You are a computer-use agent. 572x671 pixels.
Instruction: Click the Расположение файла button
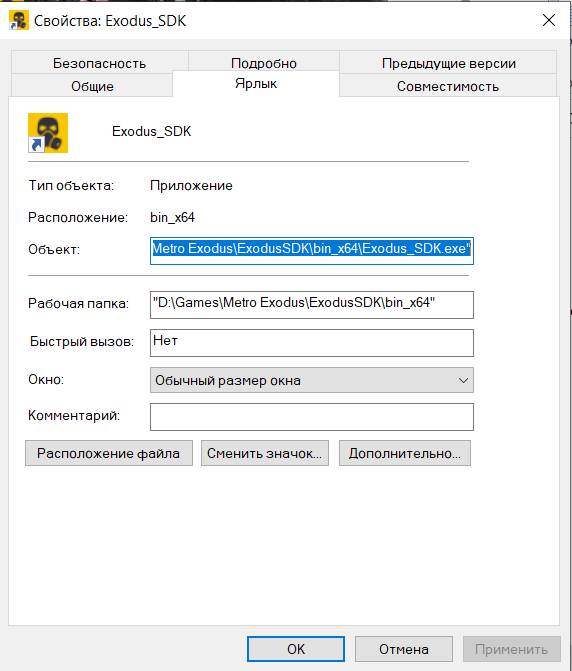point(109,453)
